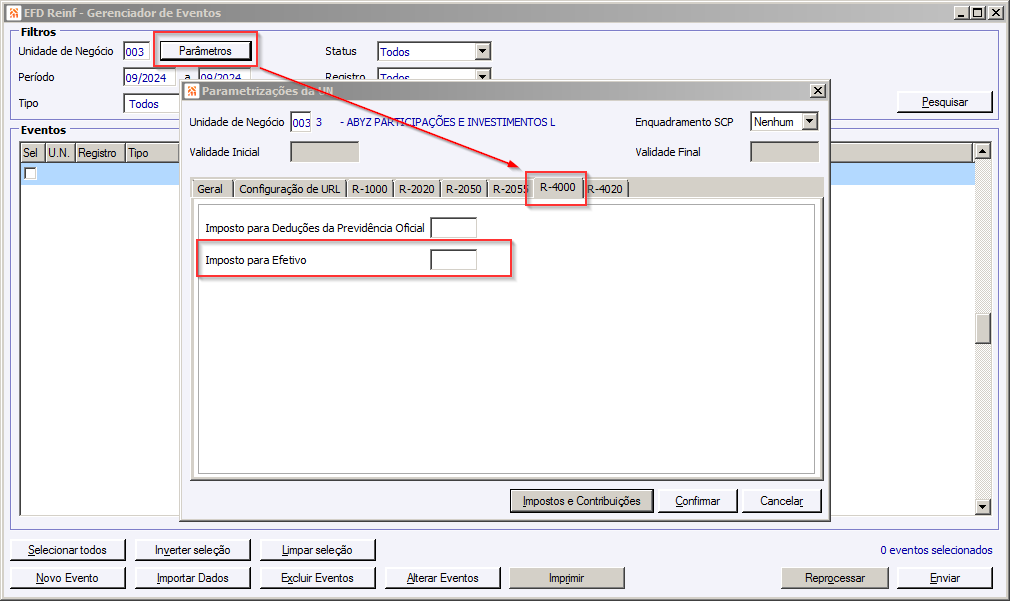Viewport: 1010px width, 601px height.
Task: Expand the Enquadramento SCP dropdown
Action: [x=810, y=121]
